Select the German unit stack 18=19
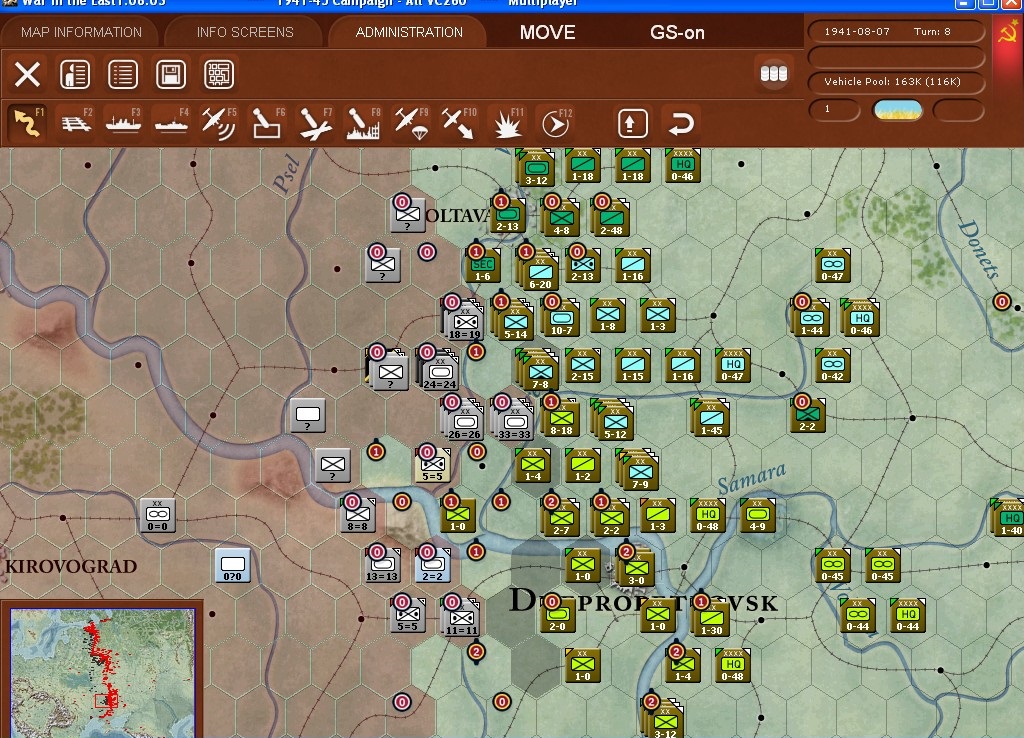 point(464,320)
